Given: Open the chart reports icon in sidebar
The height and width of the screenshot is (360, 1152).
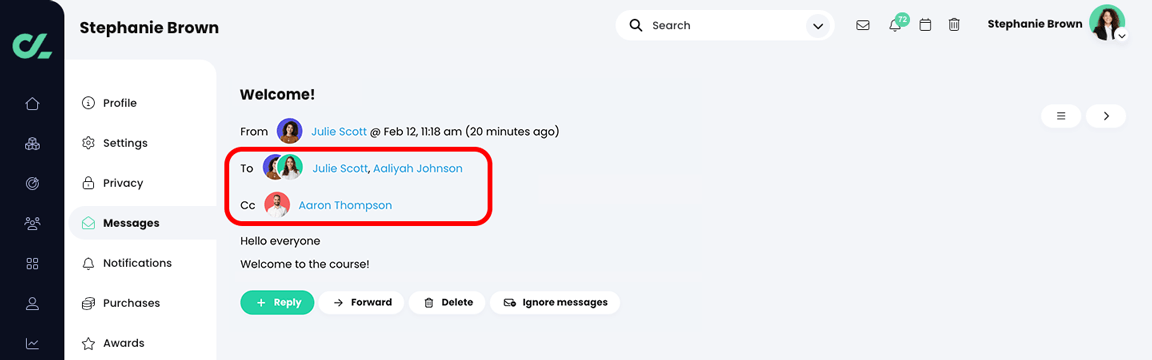Looking at the screenshot, I should coord(32,343).
